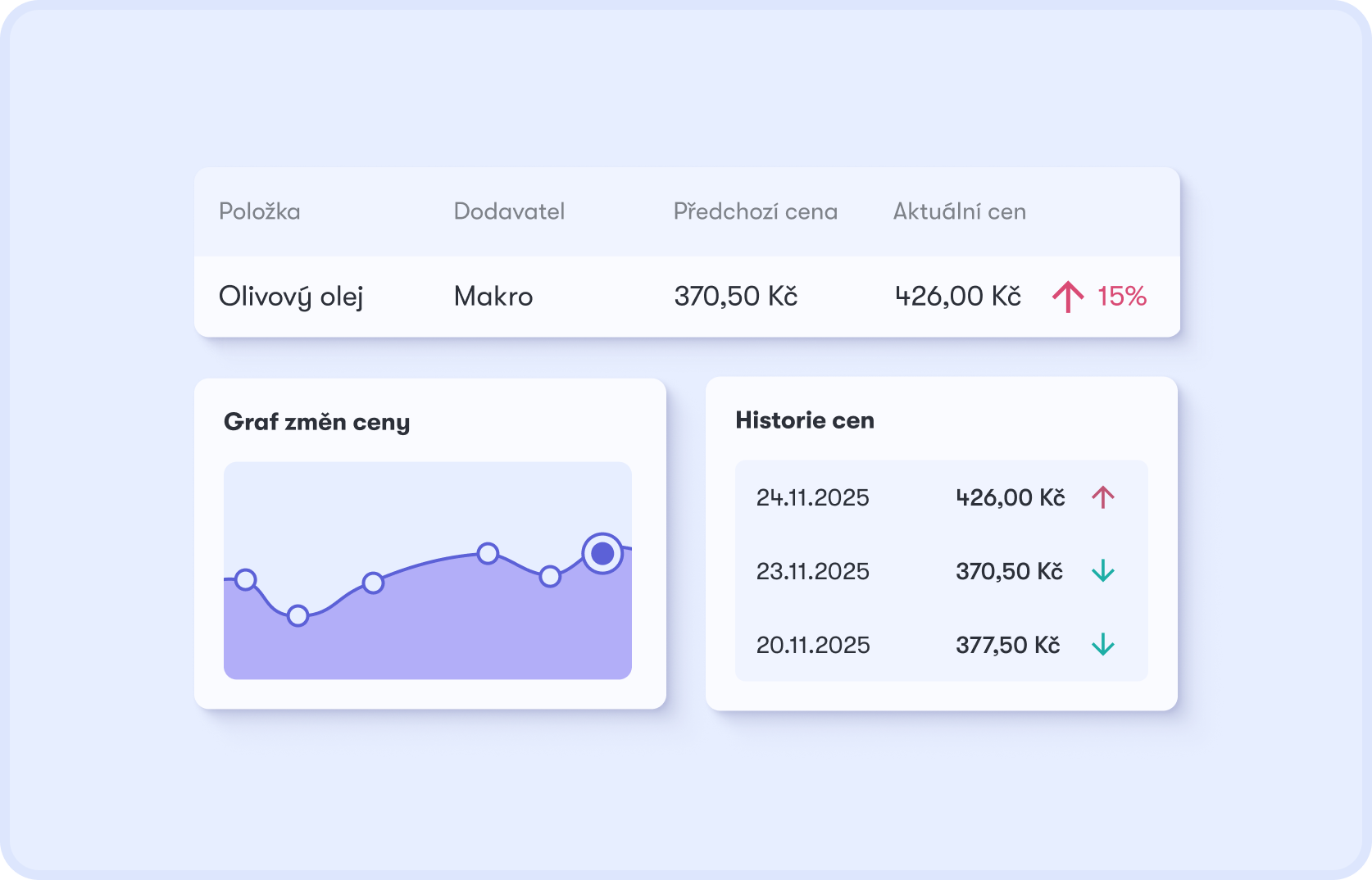The width and height of the screenshot is (1372, 880).
Task: Click the red up arrow for 24.11.2025
Action: tap(1103, 497)
